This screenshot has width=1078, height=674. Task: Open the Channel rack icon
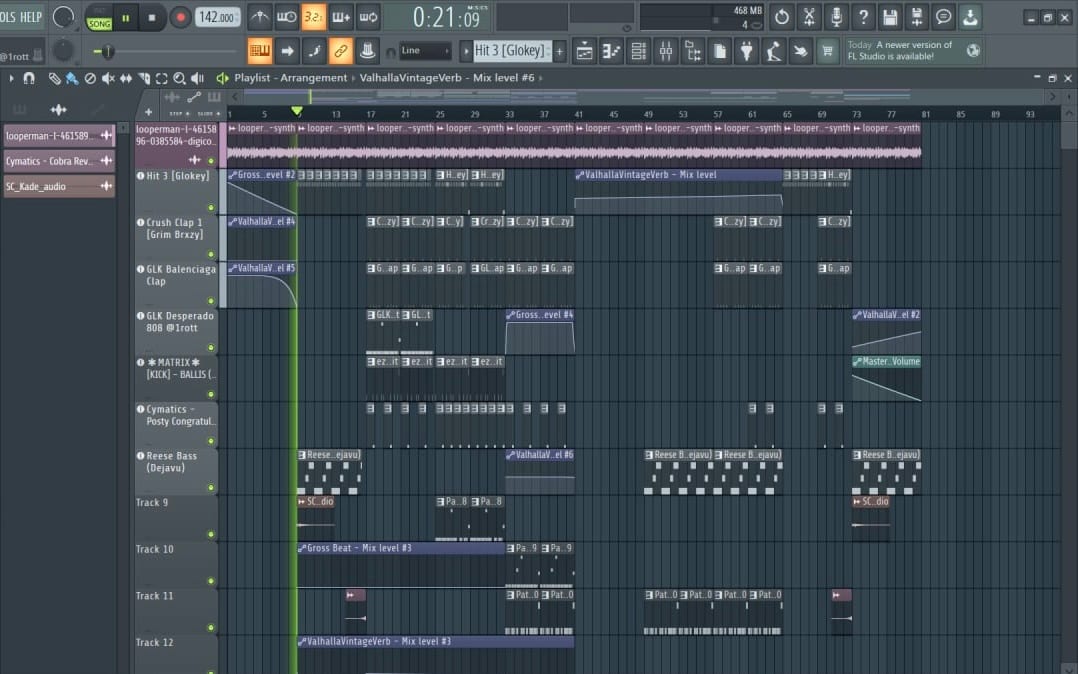click(639, 51)
